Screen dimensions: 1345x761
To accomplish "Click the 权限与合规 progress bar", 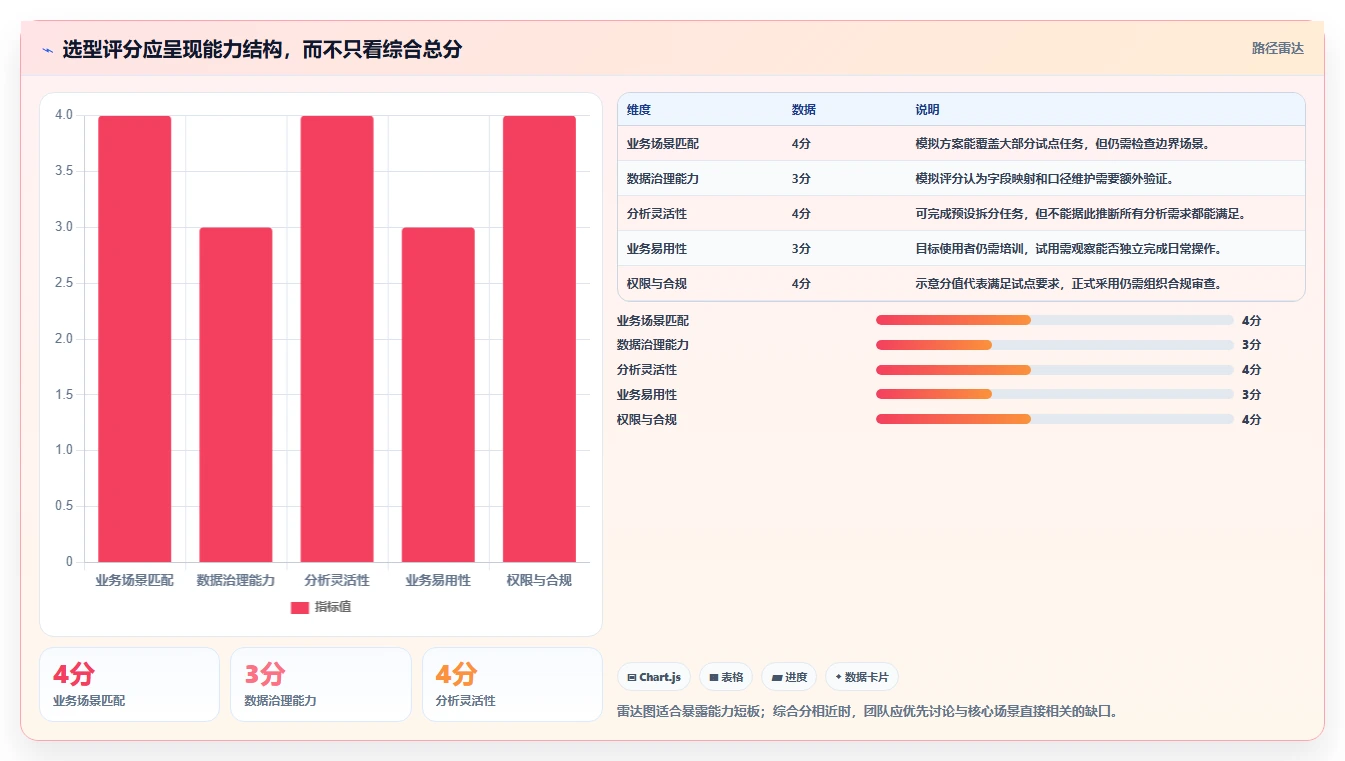I will point(1055,419).
